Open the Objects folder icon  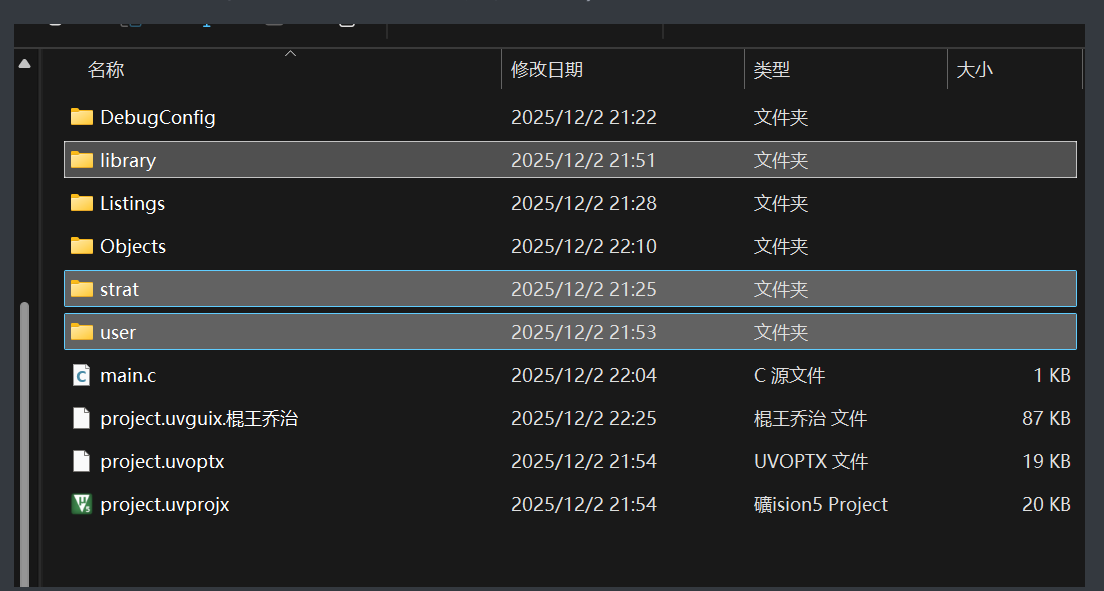click(x=81, y=246)
